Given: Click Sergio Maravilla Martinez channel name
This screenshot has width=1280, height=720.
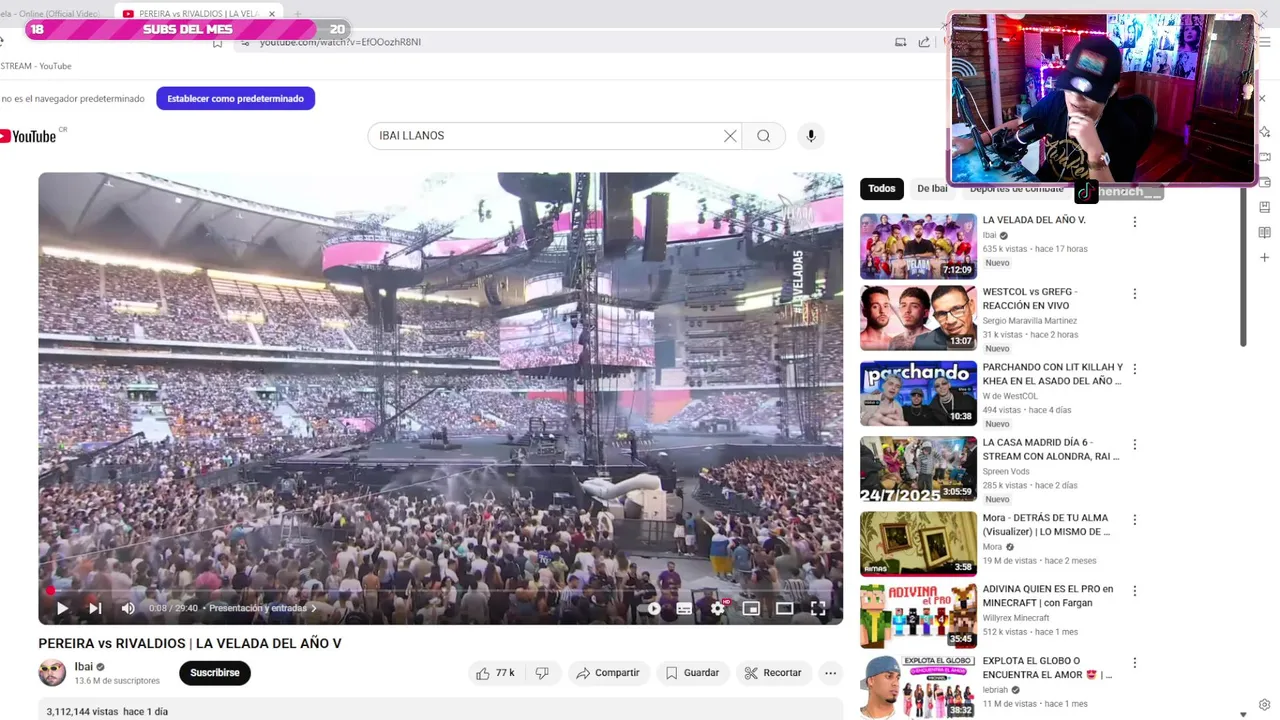Looking at the screenshot, I should (1030, 321).
